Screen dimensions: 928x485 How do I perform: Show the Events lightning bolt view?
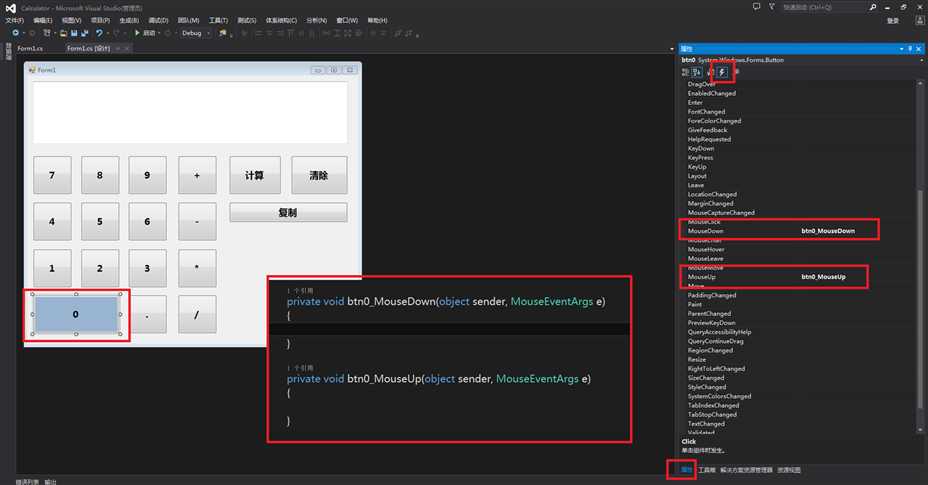723,72
